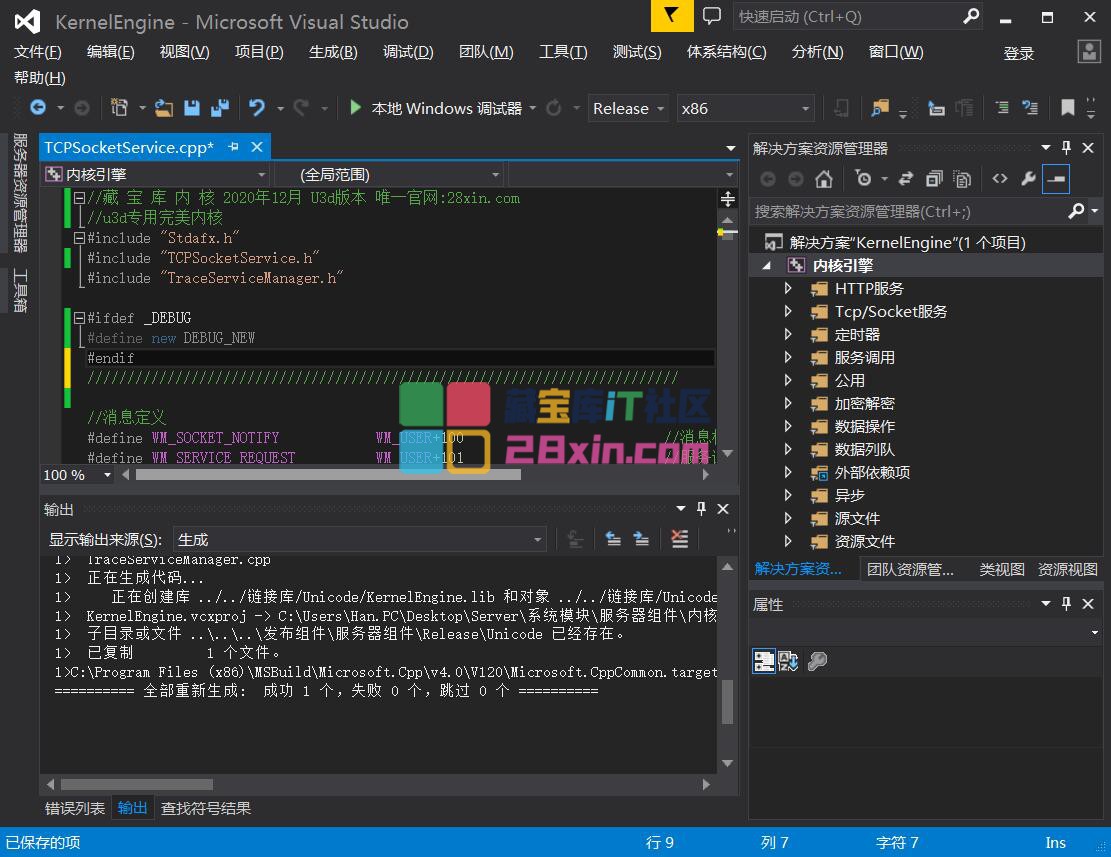Click Home icon in Solution Explorer
The height and width of the screenshot is (857, 1111).
(x=824, y=179)
